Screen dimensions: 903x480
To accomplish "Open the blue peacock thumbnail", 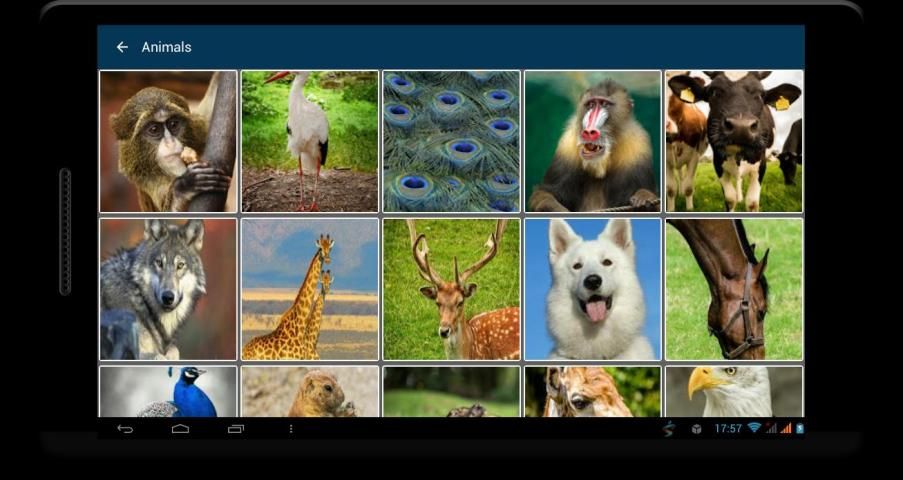I will [168, 392].
